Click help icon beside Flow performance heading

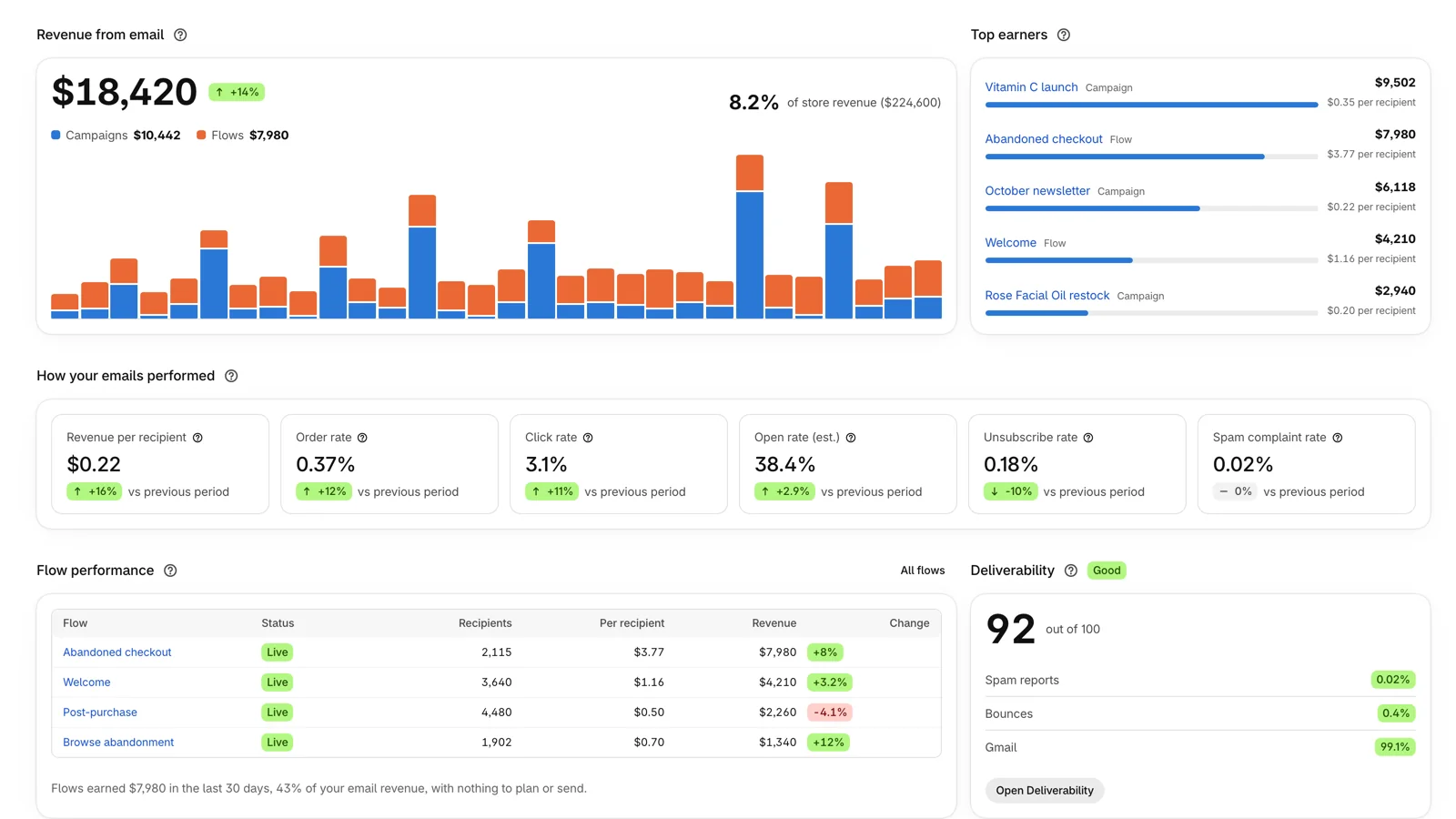pyautogui.click(x=170, y=571)
